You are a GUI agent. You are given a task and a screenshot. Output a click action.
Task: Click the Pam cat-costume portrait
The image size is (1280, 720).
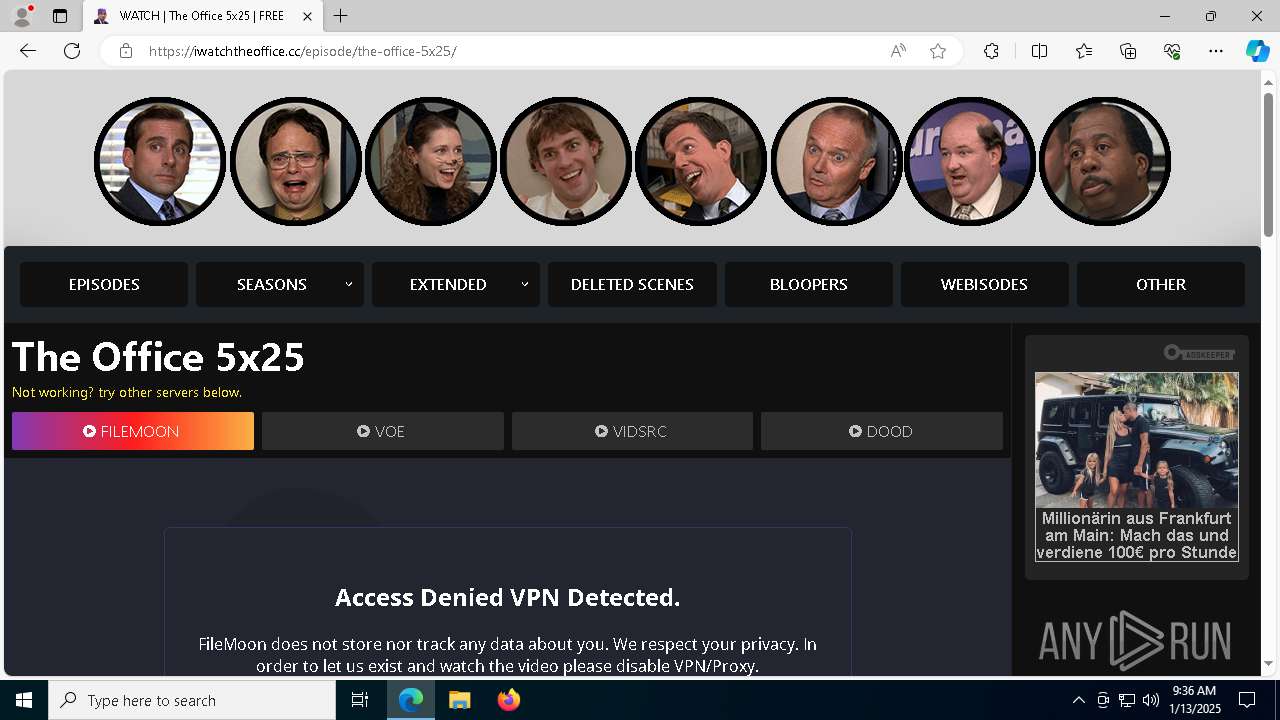[431, 161]
